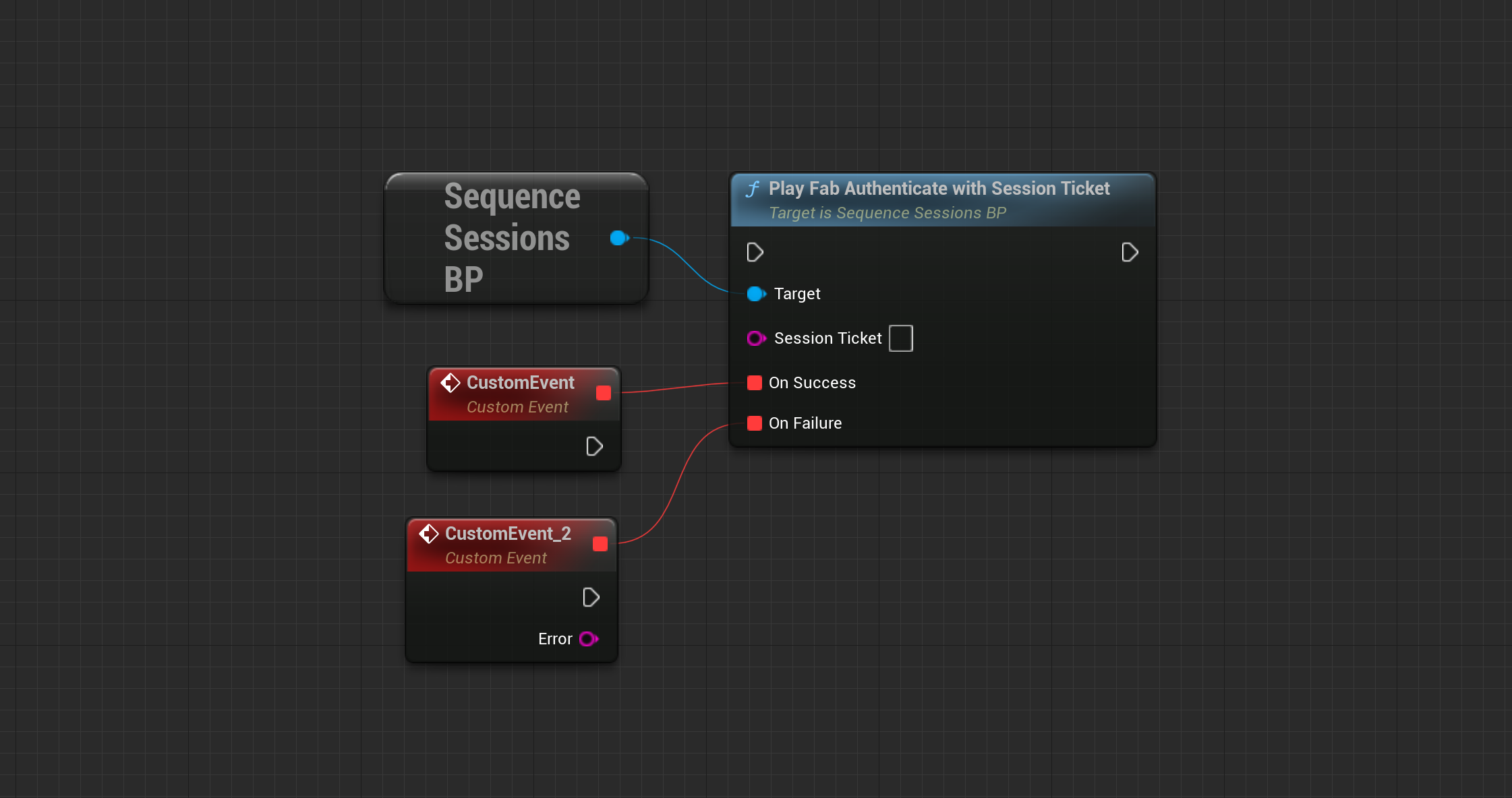
Task: Click the output execution pin on Play Fab node
Action: pyautogui.click(x=1130, y=253)
